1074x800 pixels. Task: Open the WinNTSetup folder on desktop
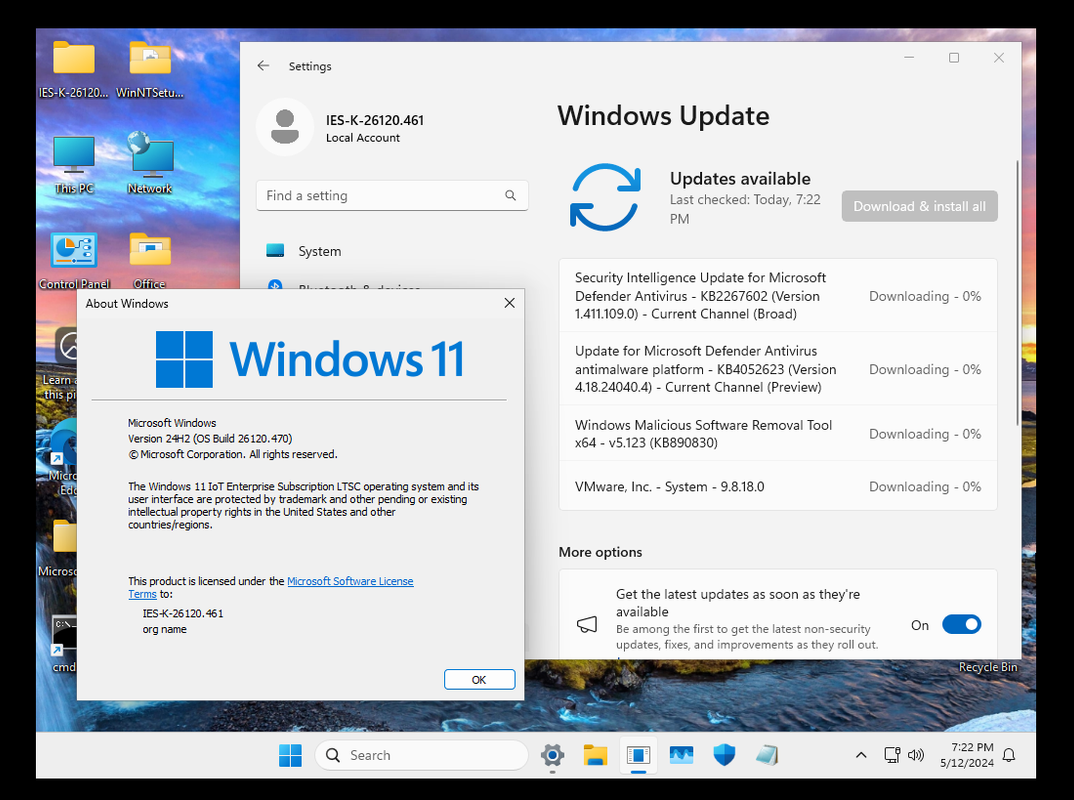[150, 68]
